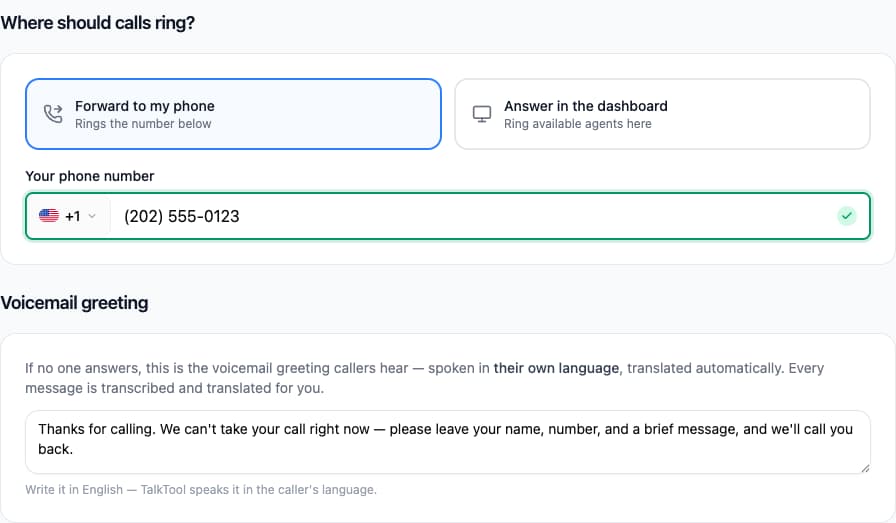Click the green validation checkmark icon
The image size is (896, 523).
[x=847, y=216]
